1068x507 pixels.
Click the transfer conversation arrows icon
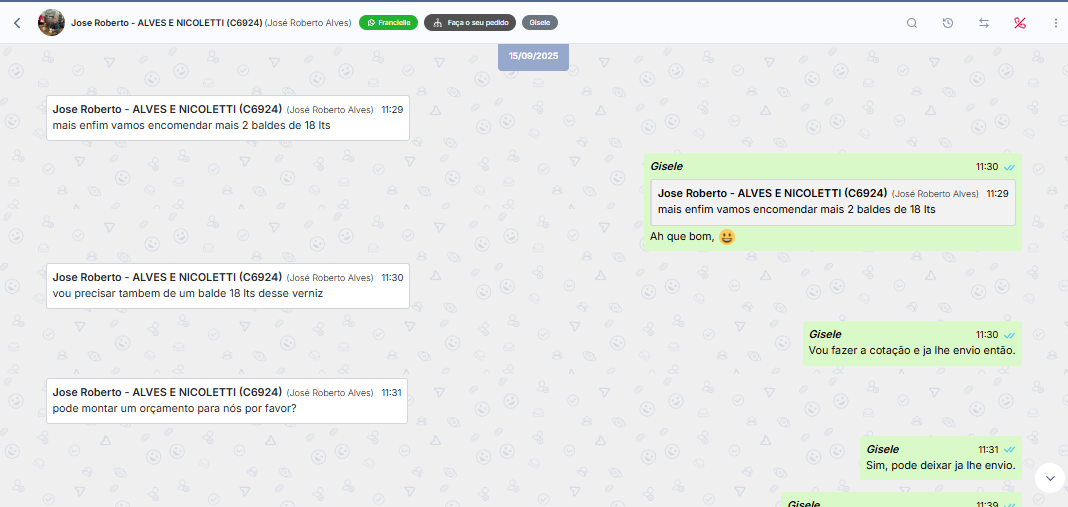984,23
